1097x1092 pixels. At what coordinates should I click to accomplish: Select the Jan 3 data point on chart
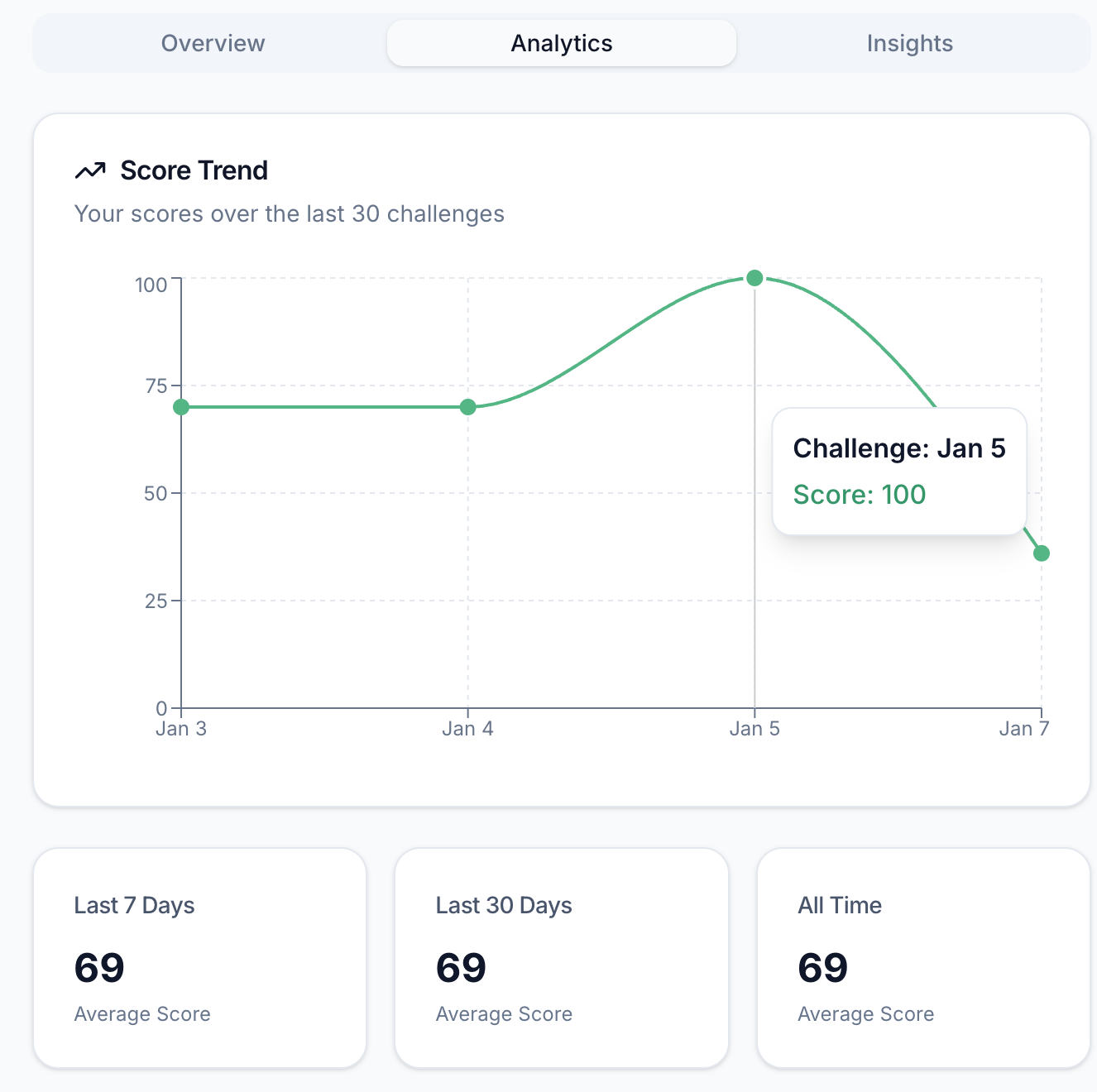click(x=181, y=406)
